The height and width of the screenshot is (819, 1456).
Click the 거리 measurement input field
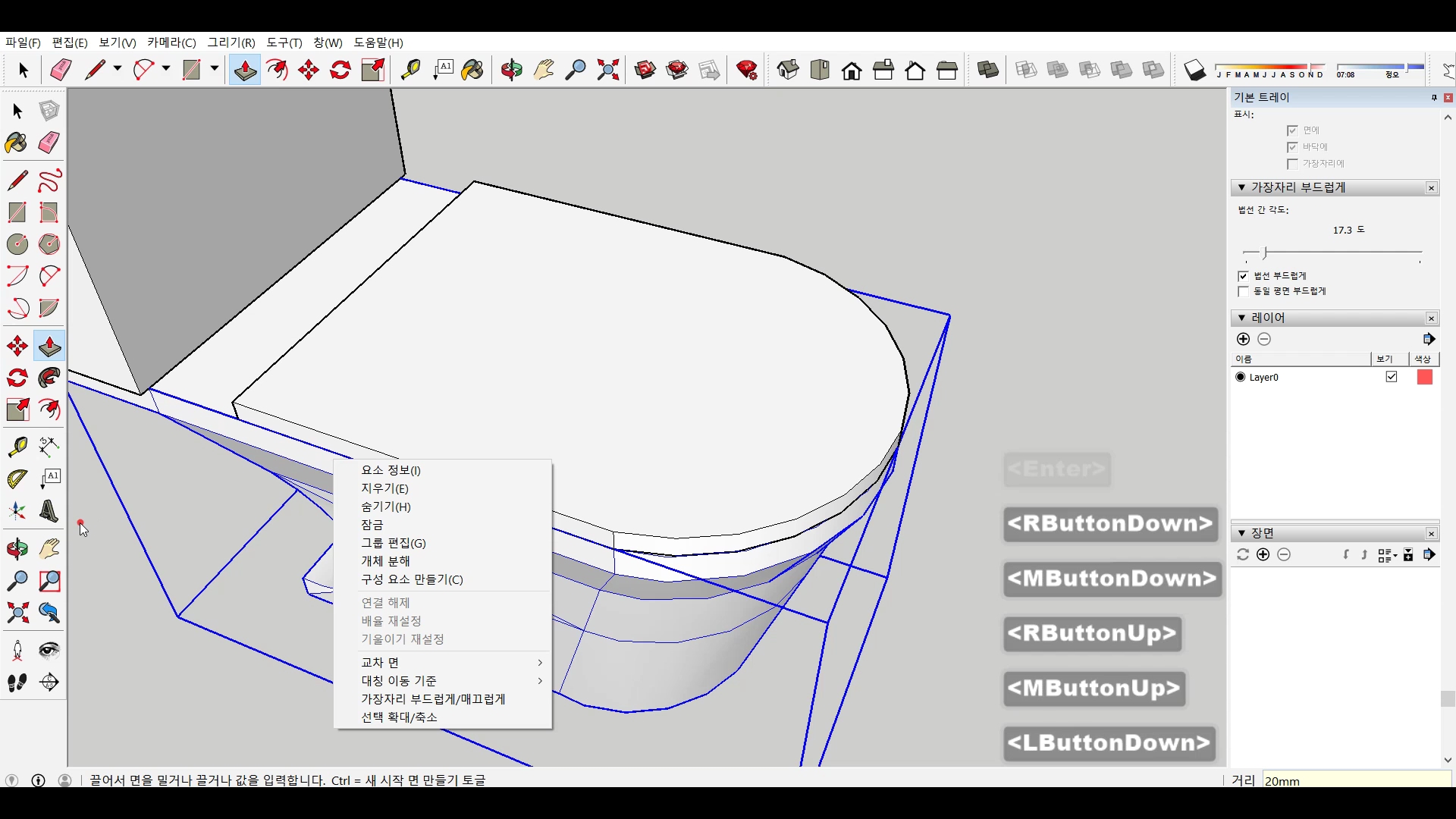click(1356, 780)
